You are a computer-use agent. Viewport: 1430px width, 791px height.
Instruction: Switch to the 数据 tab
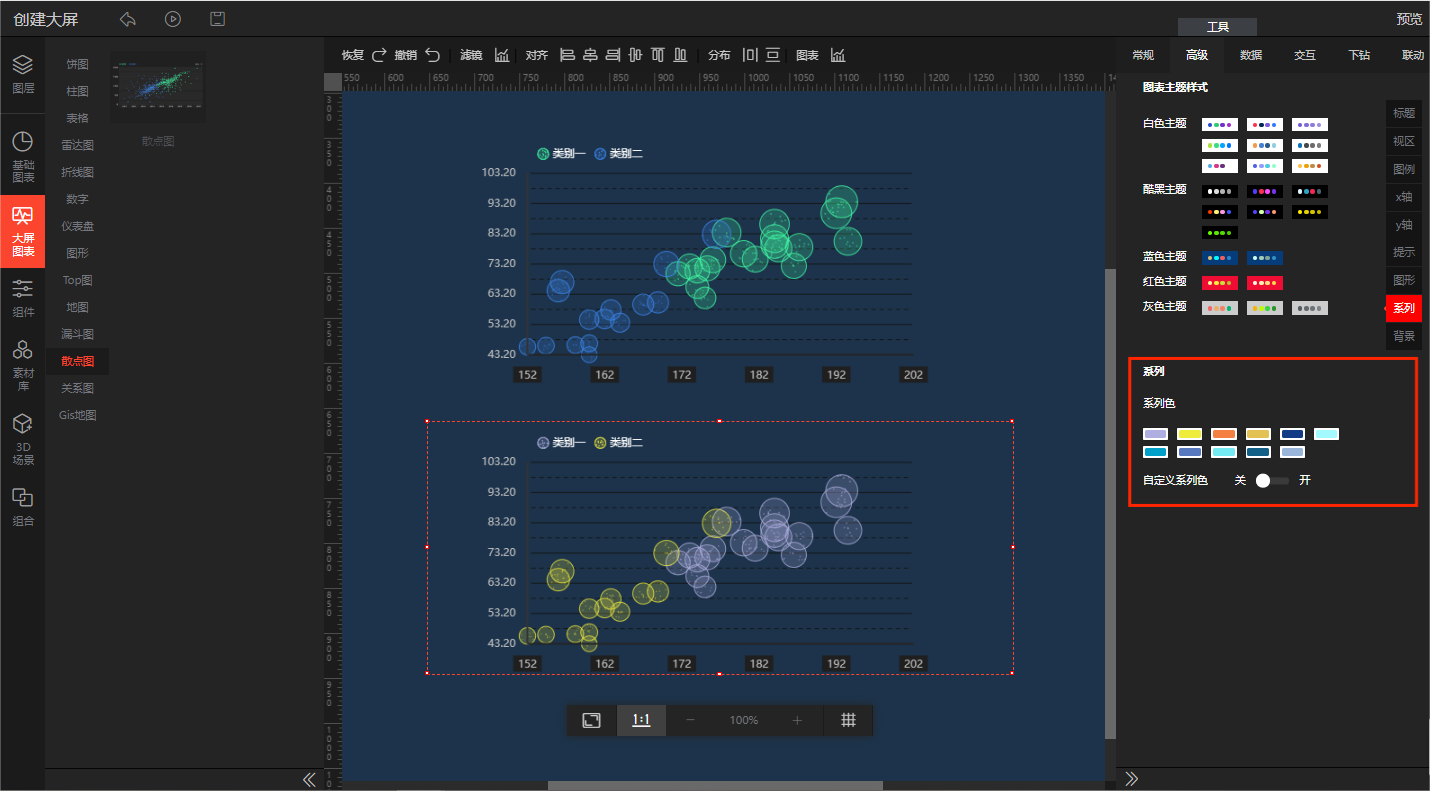coord(1251,56)
